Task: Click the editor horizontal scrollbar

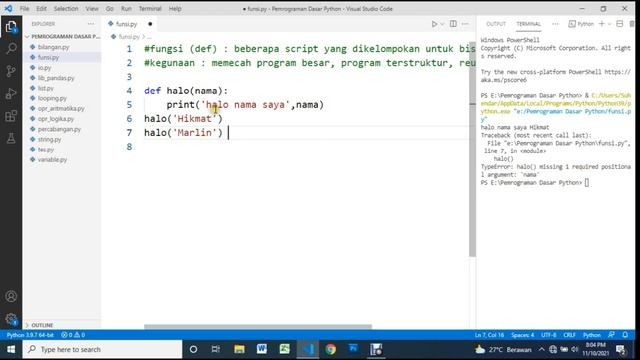Action: click(258, 327)
